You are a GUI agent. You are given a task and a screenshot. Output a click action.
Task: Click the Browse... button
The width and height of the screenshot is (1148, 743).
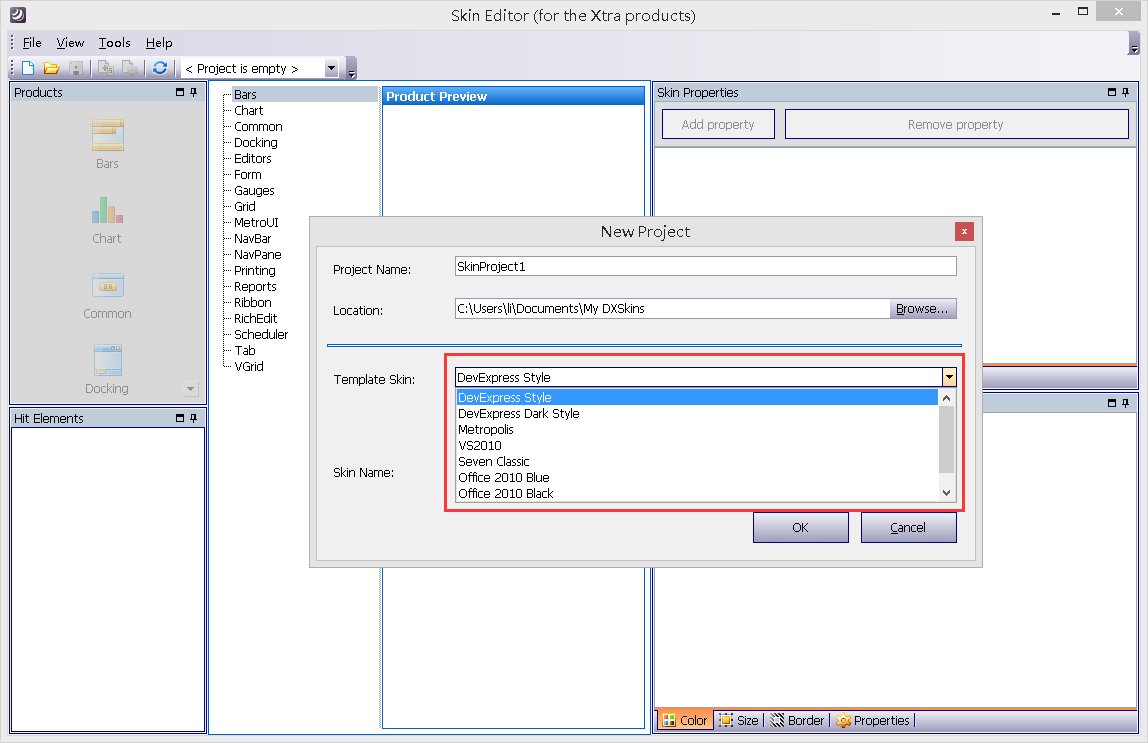[x=922, y=309]
